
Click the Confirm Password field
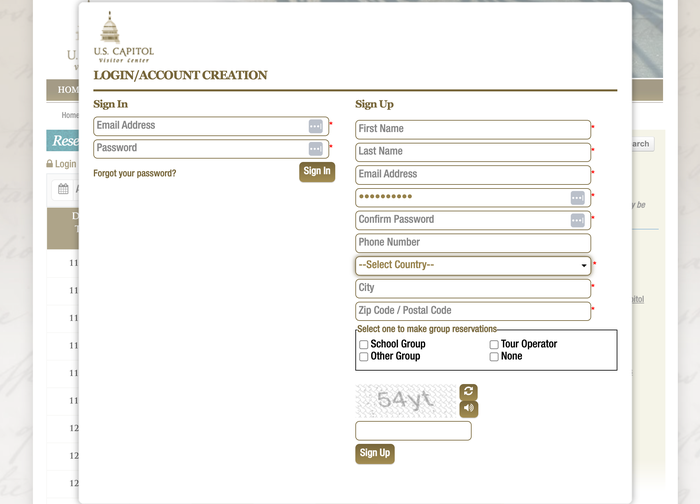tap(473, 220)
